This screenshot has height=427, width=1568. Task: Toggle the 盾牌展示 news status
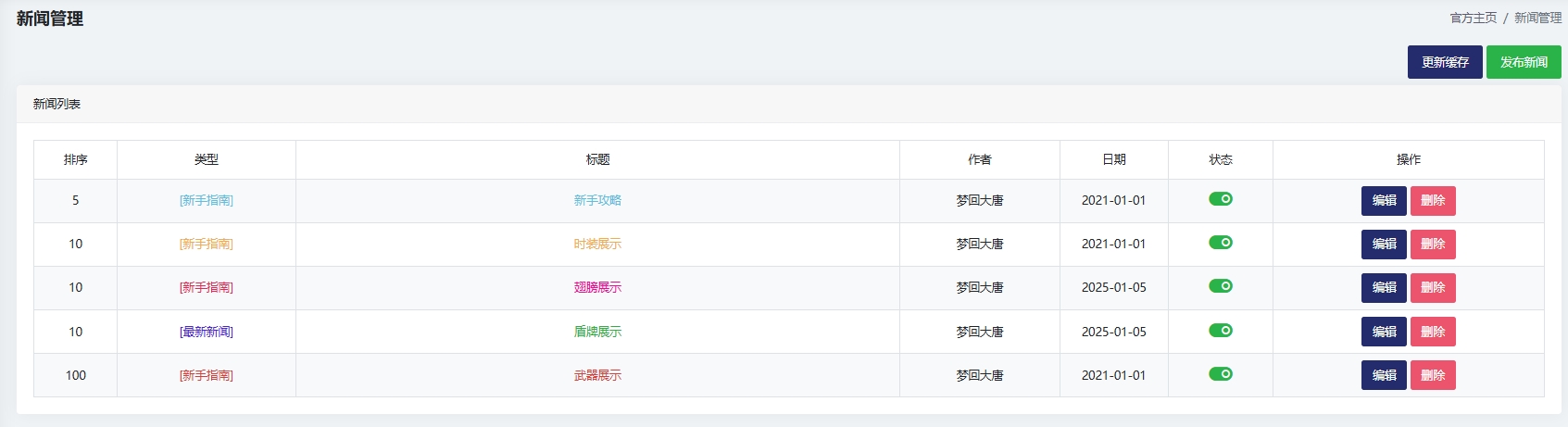(x=1220, y=331)
